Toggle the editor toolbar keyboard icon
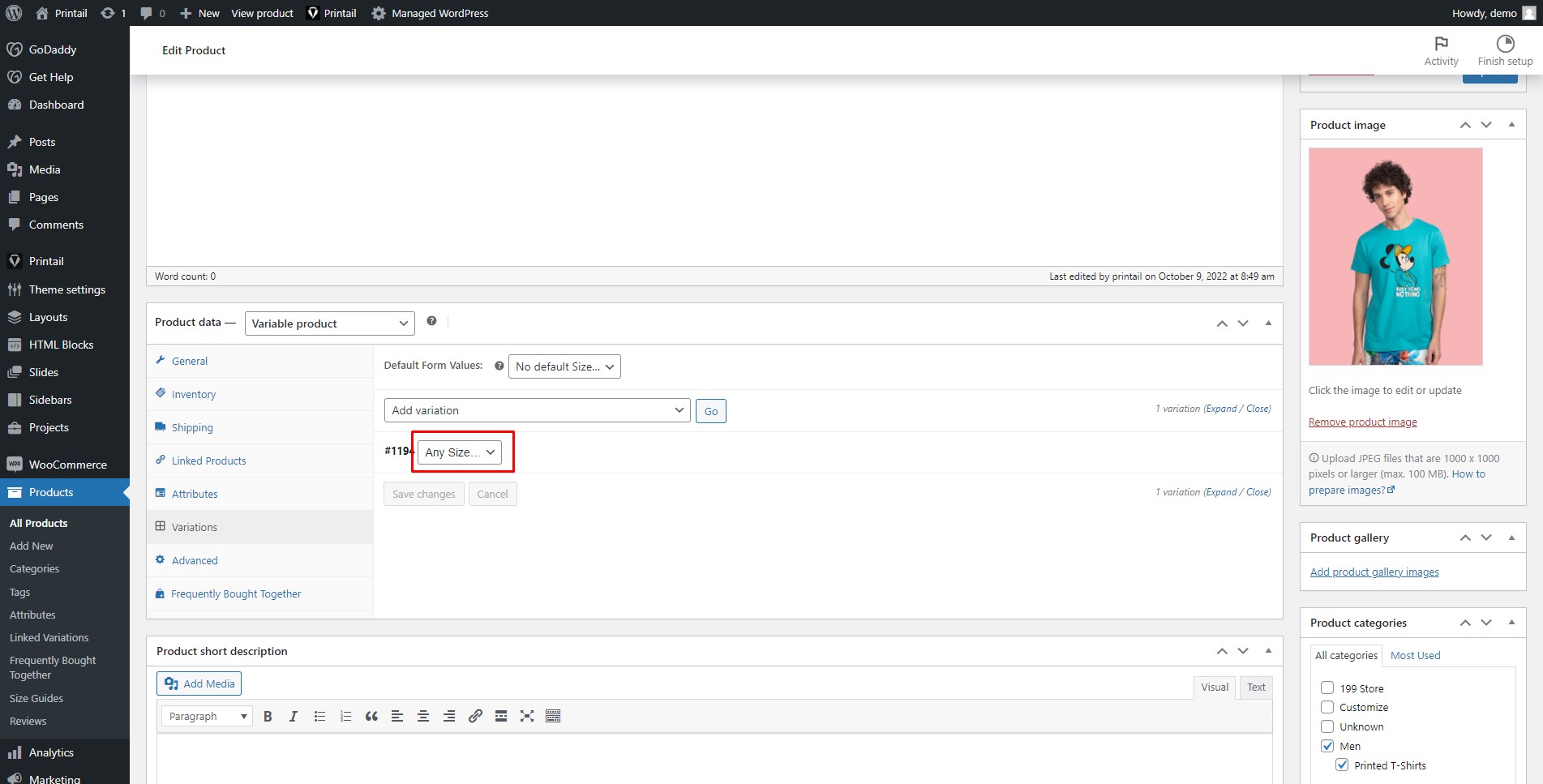Viewport: 1543px width, 784px height. [x=553, y=716]
